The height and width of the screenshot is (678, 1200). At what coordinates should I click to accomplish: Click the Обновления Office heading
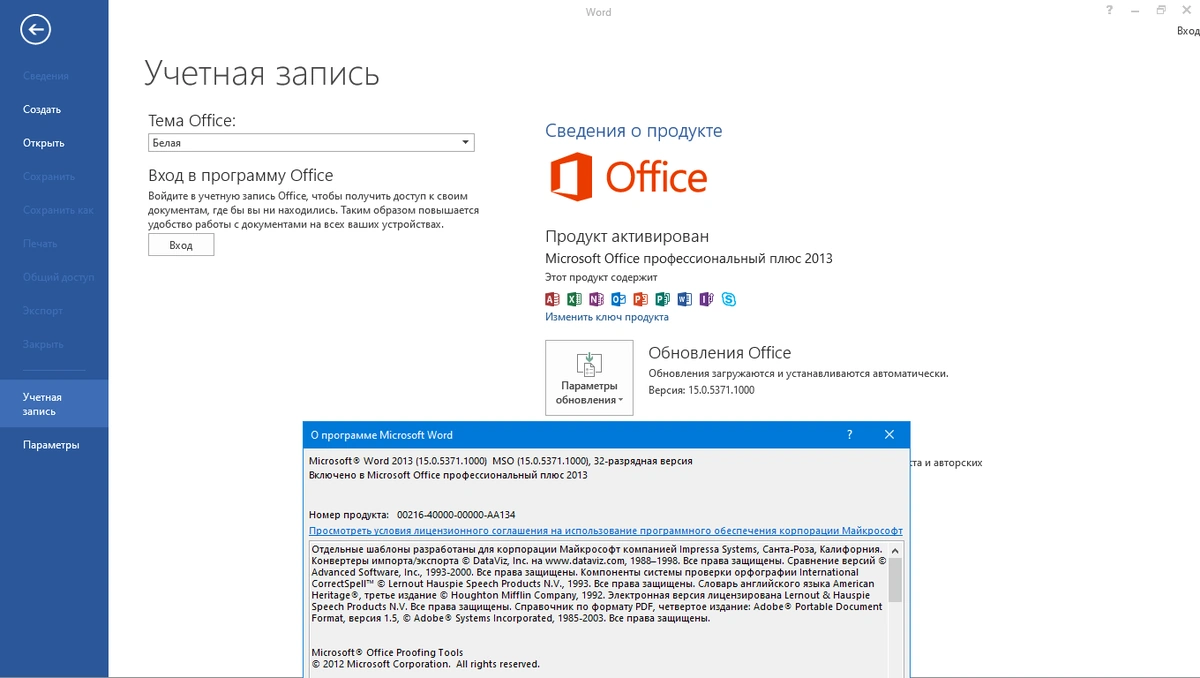(720, 353)
